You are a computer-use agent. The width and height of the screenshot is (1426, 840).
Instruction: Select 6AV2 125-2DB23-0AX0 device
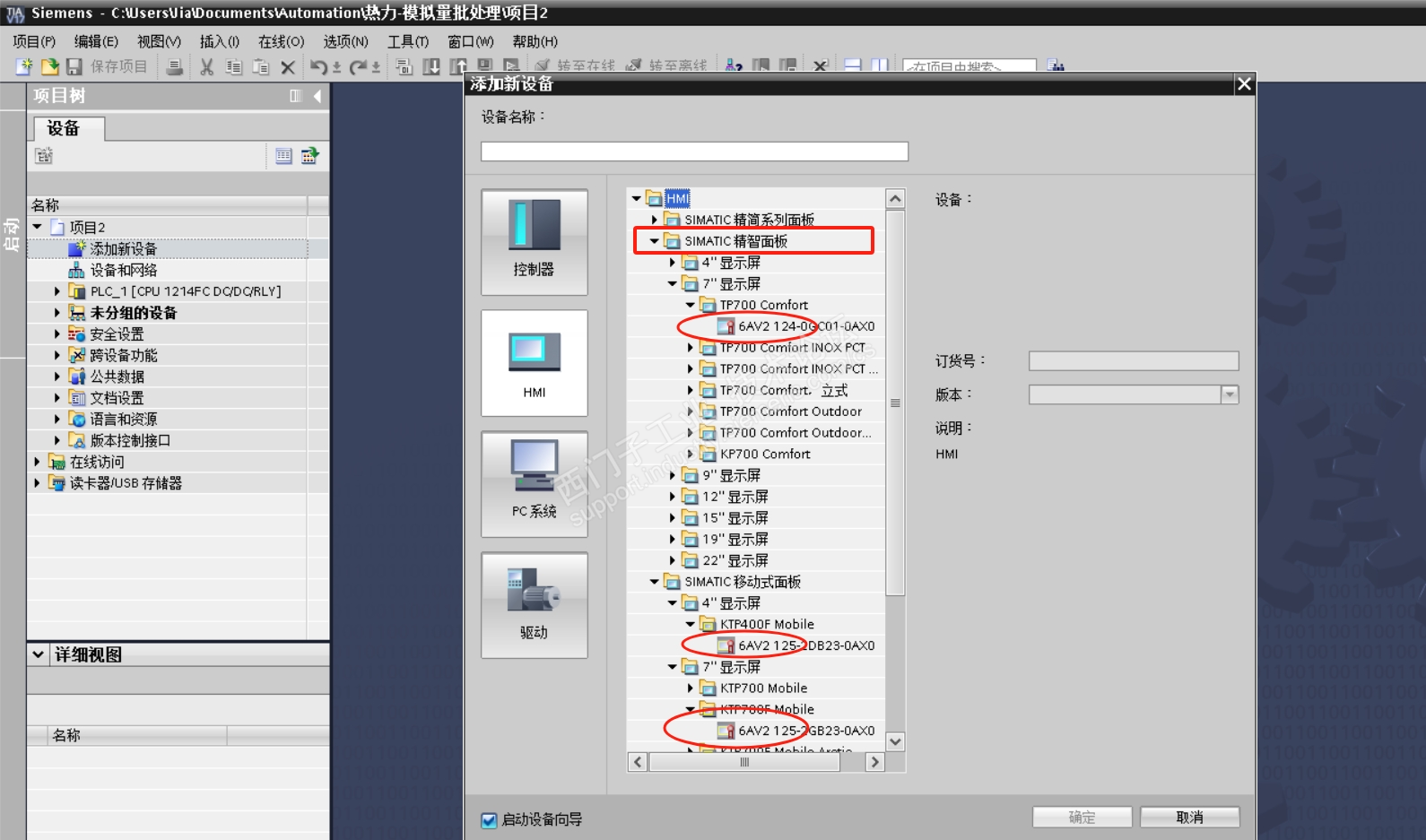[x=806, y=645]
